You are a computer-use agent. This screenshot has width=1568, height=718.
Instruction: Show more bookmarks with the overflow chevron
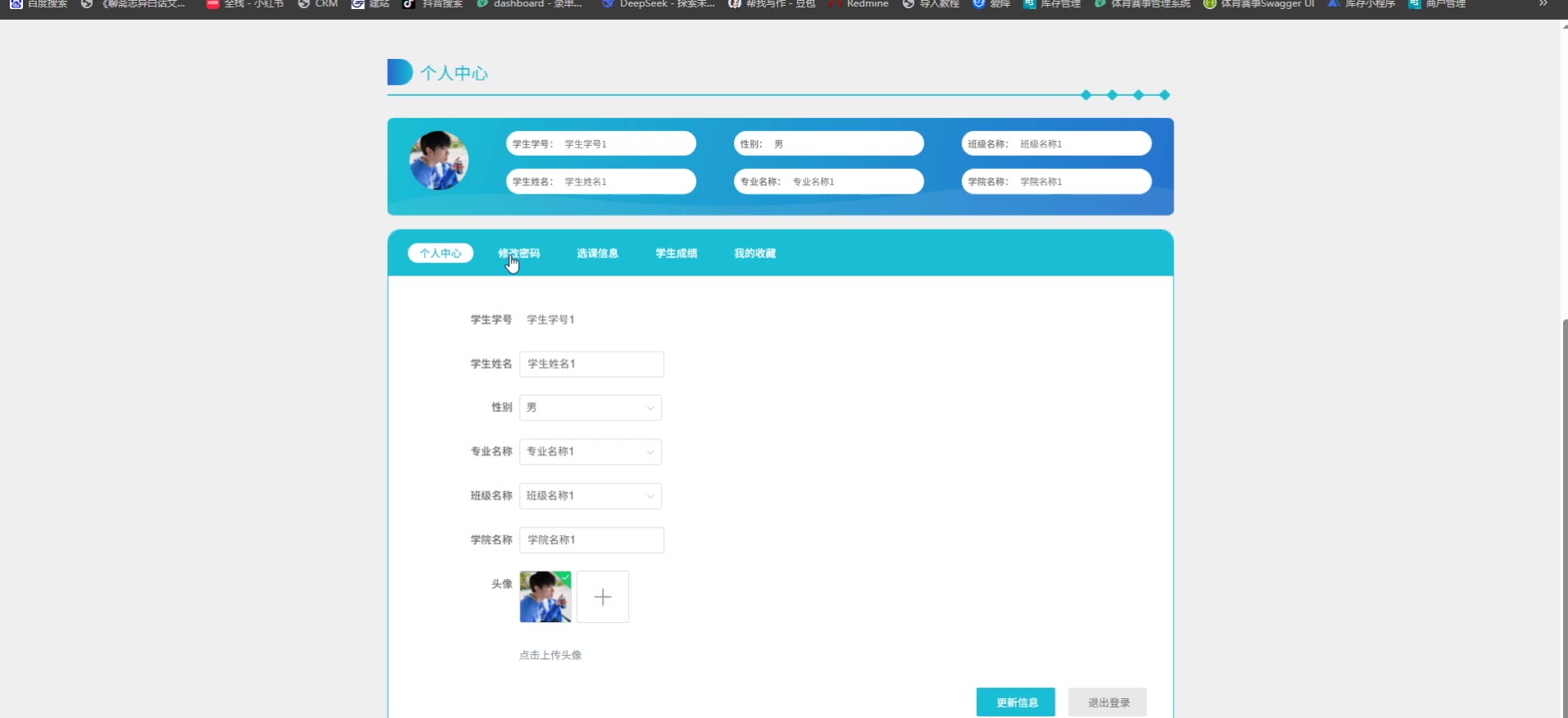tap(1543, 4)
